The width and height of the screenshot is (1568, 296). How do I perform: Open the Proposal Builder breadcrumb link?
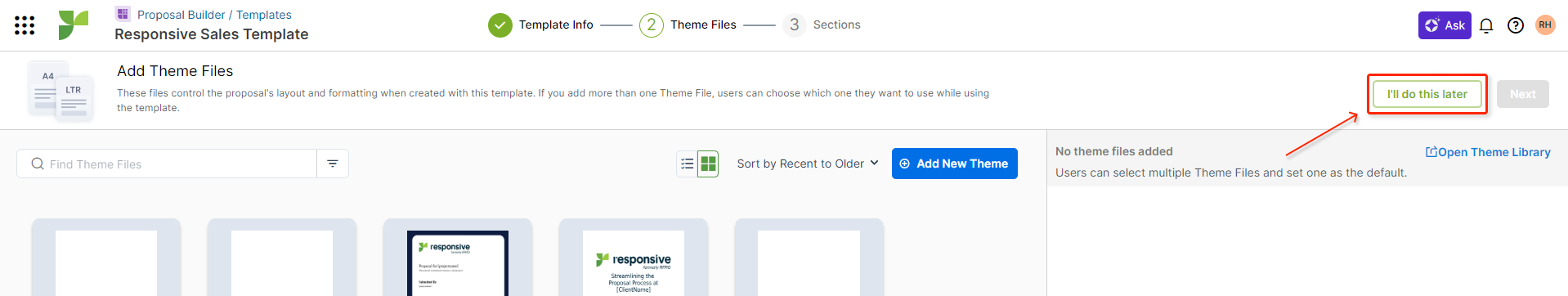181,15
